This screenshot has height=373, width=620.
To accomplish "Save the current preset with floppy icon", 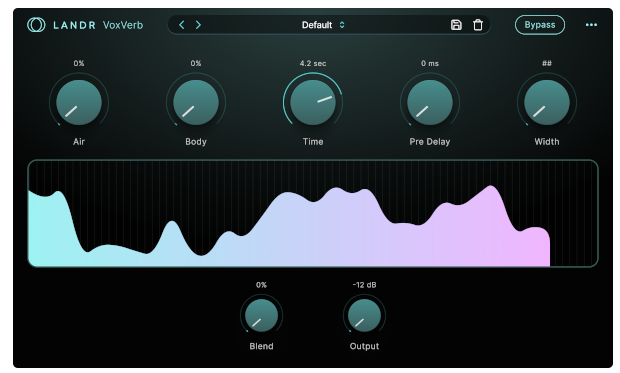I will (x=456, y=25).
